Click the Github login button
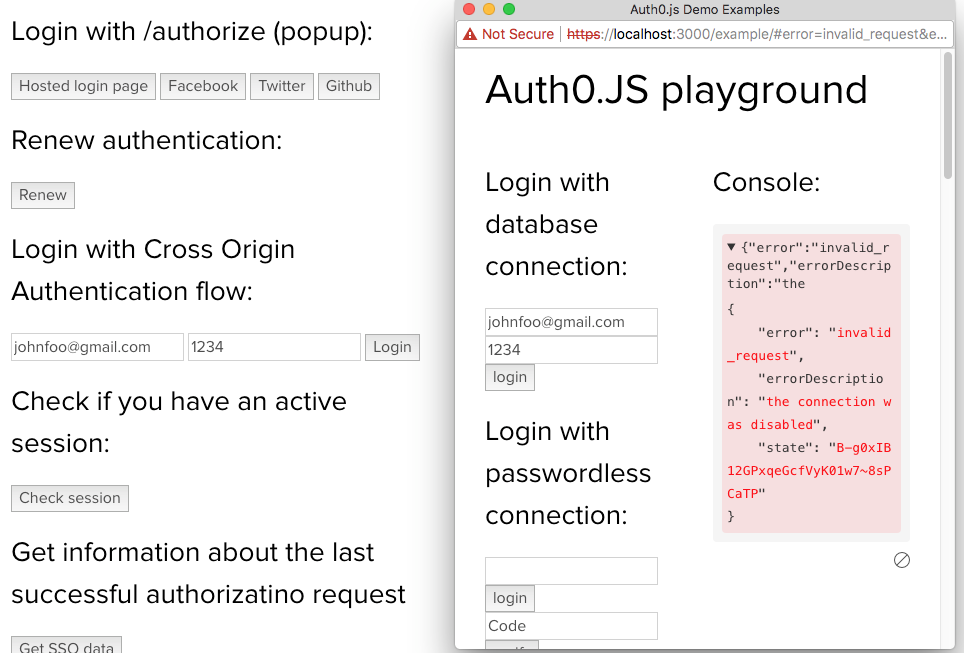This screenshot has height=653, width=964. (x=349, y=86)
